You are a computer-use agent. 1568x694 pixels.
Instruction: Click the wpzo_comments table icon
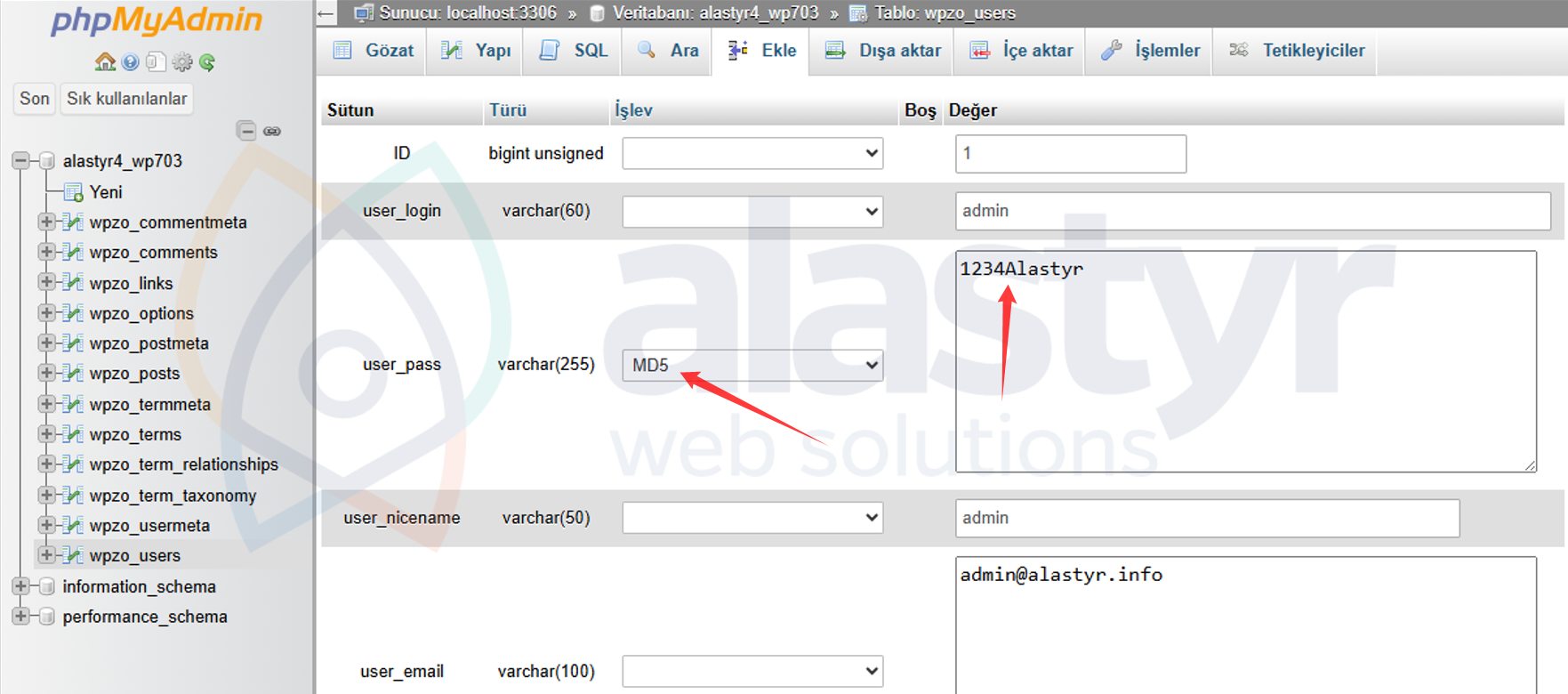click(x=73, y=252)
